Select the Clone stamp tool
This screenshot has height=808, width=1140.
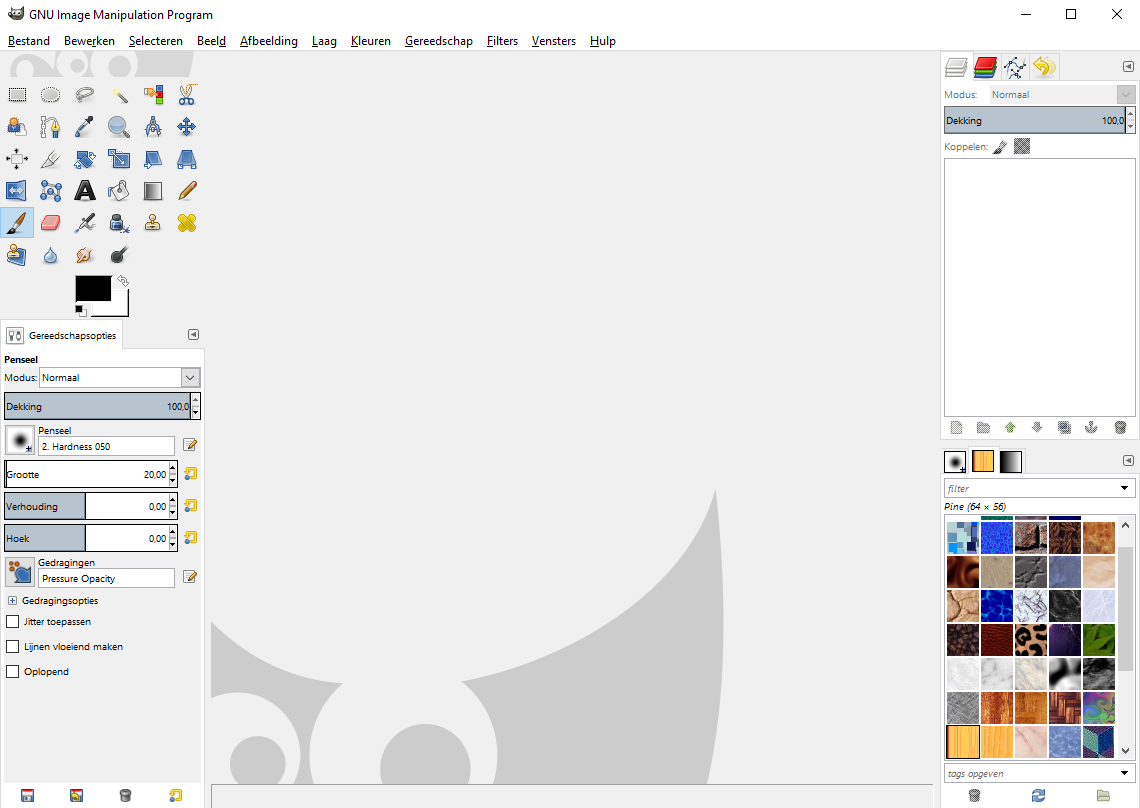pos(152,222)
